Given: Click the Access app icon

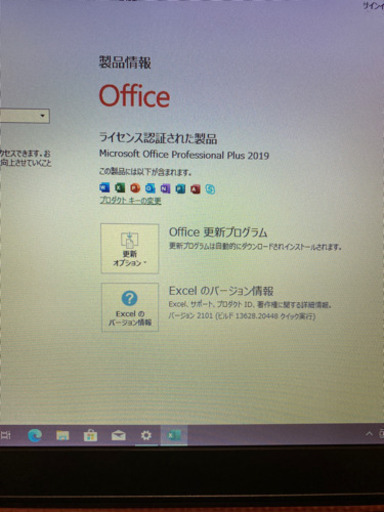Looking at the screenshot, I should [195, 189].
